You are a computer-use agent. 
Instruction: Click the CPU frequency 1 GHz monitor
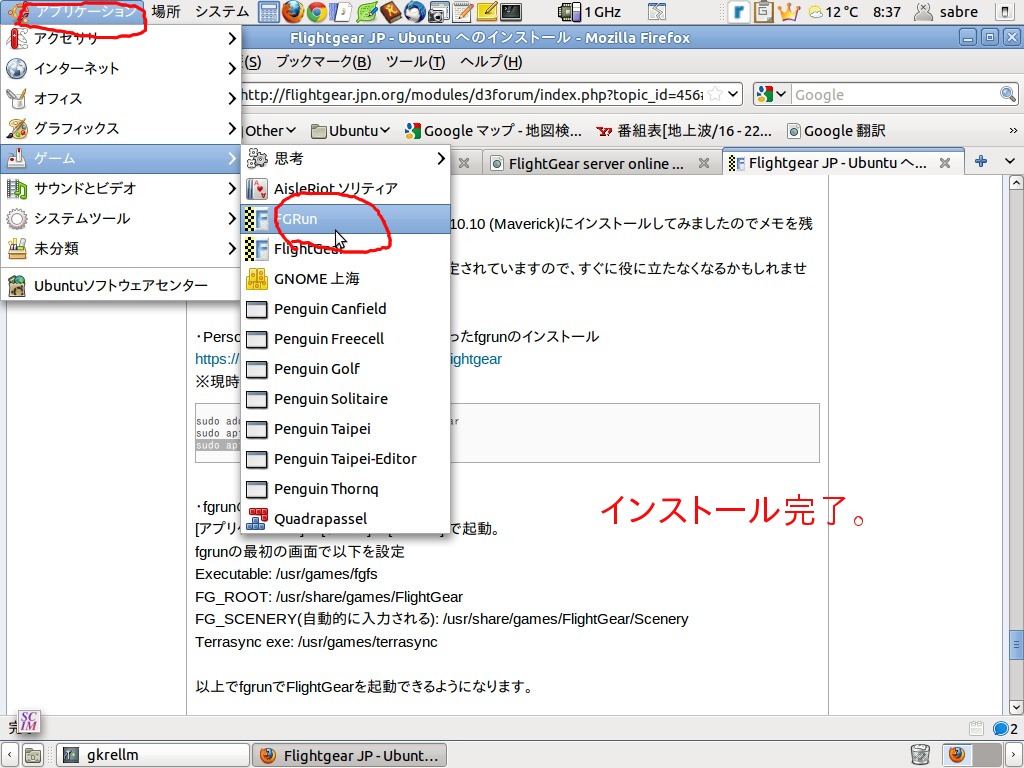(x=590, y=12)
